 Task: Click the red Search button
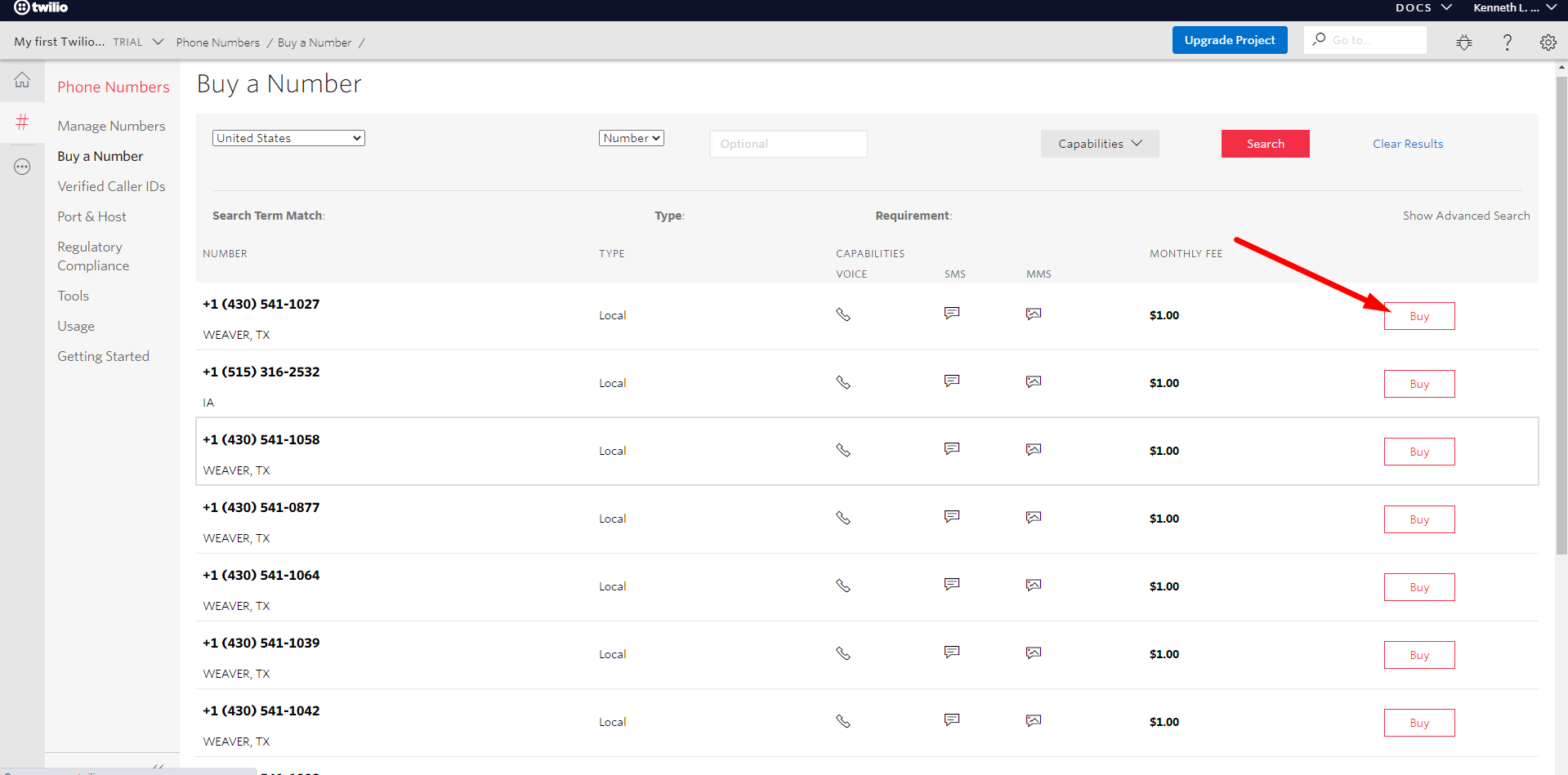[x=1266, y=144]
